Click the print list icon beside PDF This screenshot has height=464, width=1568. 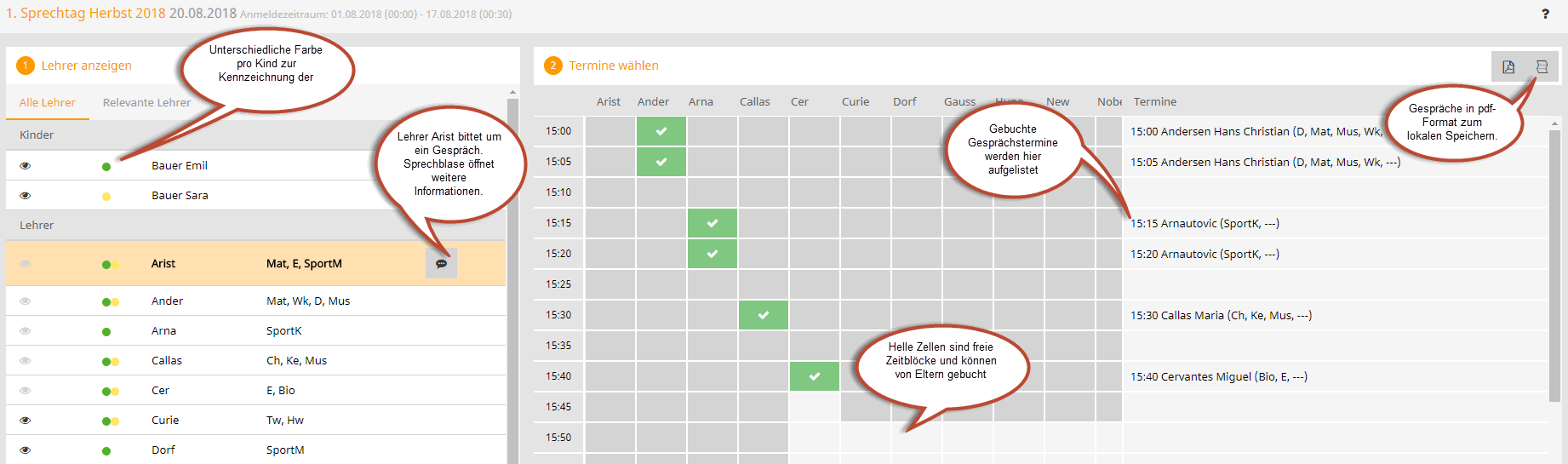[1542, 66]
